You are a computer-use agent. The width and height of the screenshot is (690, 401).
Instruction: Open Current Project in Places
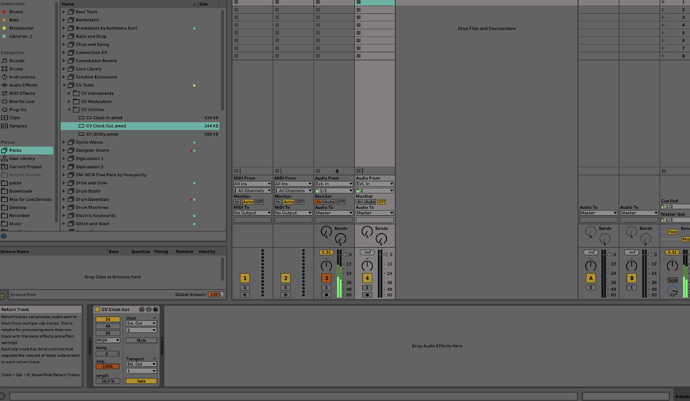tap(26, 167)
